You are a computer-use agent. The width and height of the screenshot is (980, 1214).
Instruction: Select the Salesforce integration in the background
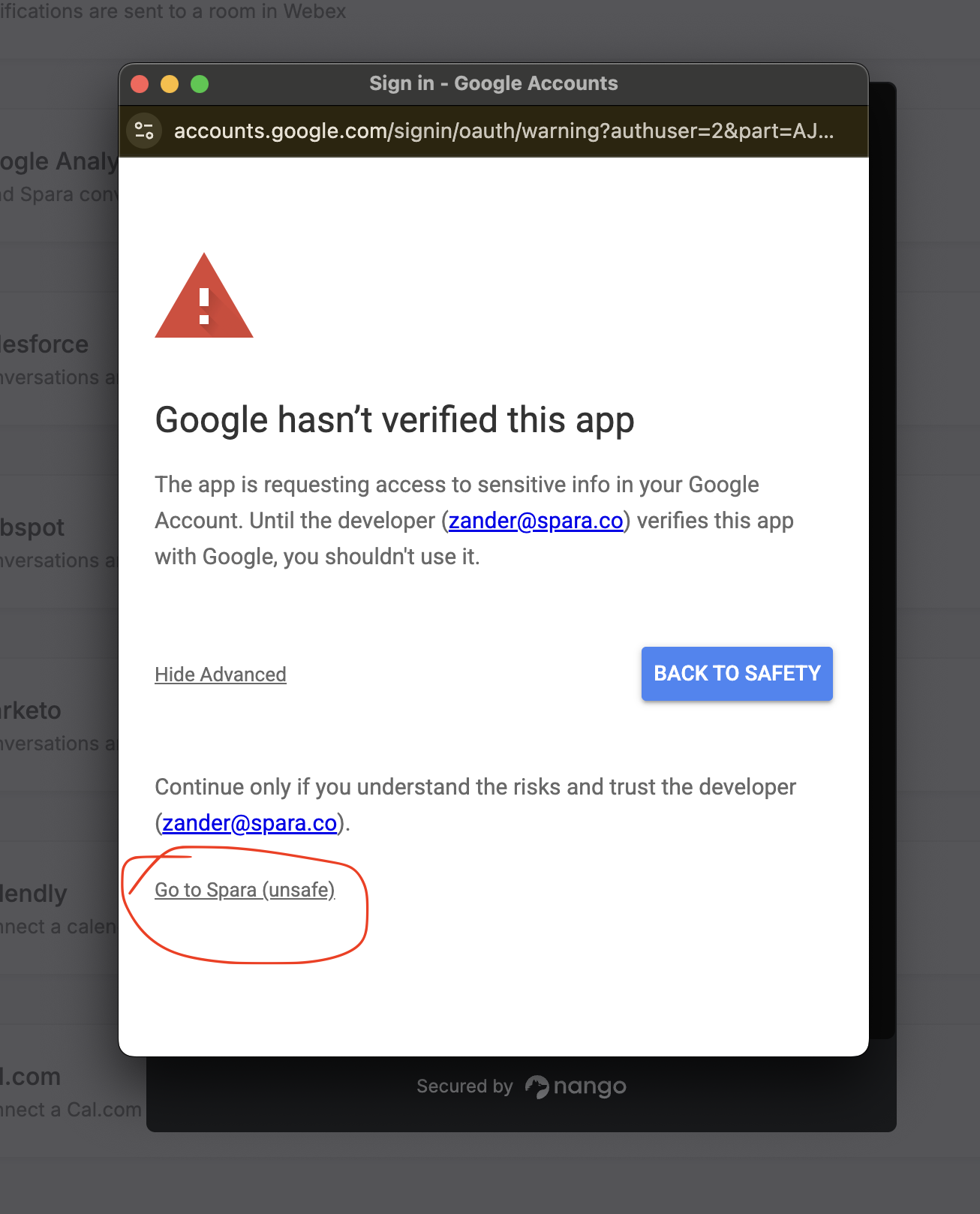click(x=45, y=344)
